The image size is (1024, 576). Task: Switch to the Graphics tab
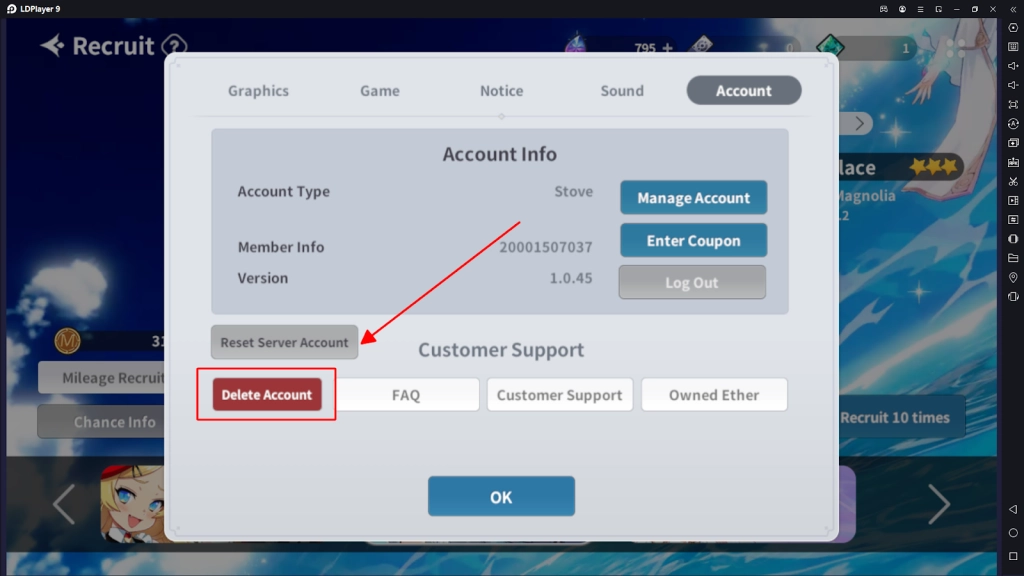(x=258, y=91)
